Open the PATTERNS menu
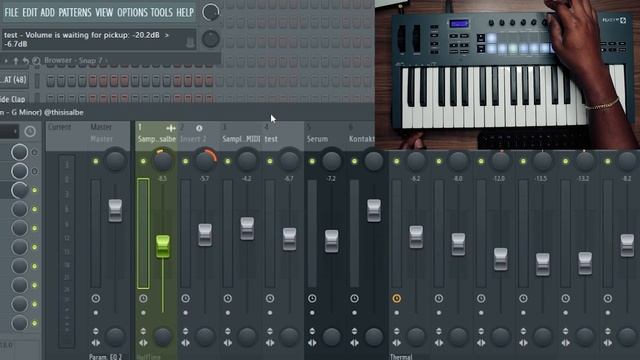Viewport: 640px width, 360px height. pyautogui.click(x=75, y=13)
